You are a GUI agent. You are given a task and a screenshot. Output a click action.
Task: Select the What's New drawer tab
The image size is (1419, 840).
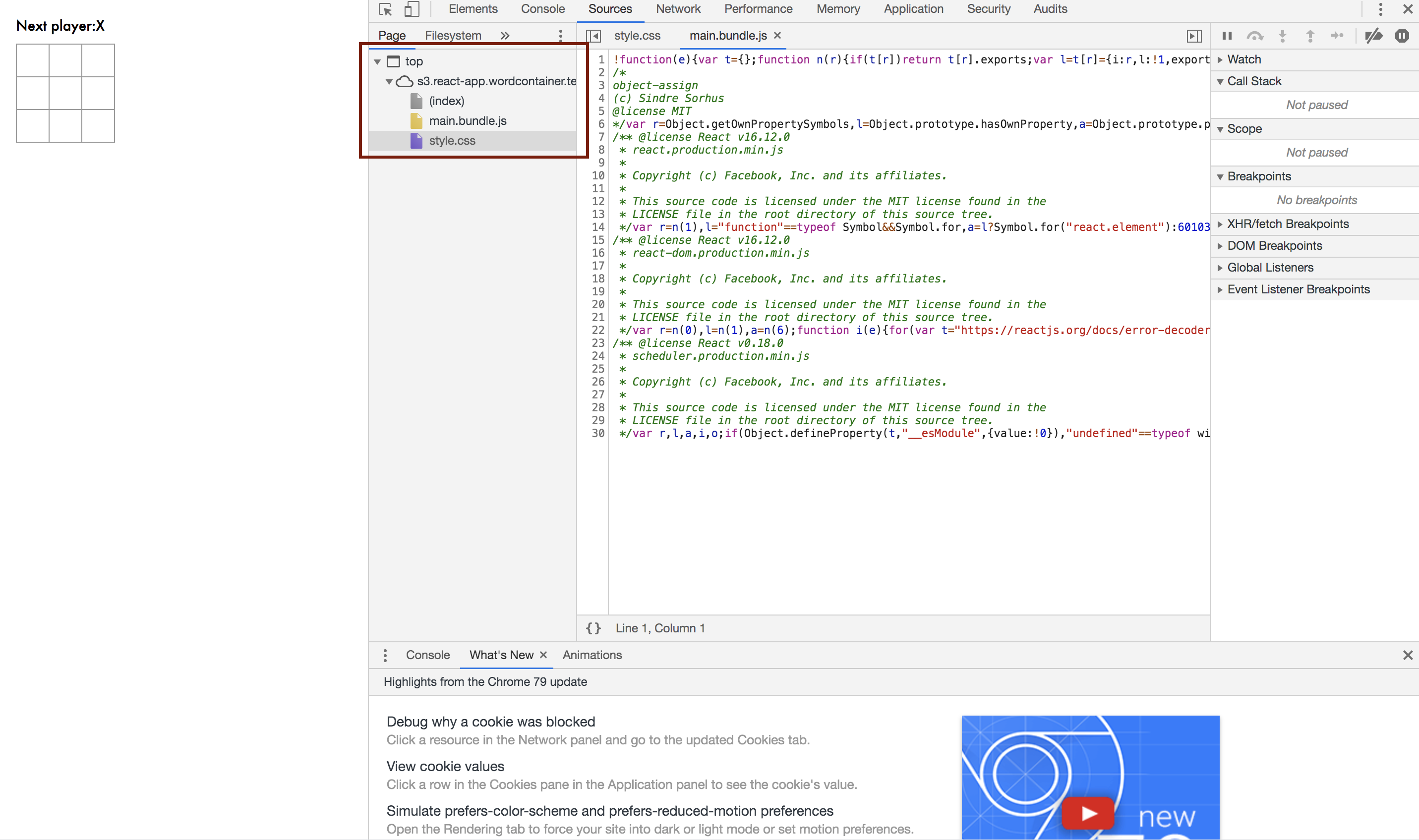pos(501,655)
